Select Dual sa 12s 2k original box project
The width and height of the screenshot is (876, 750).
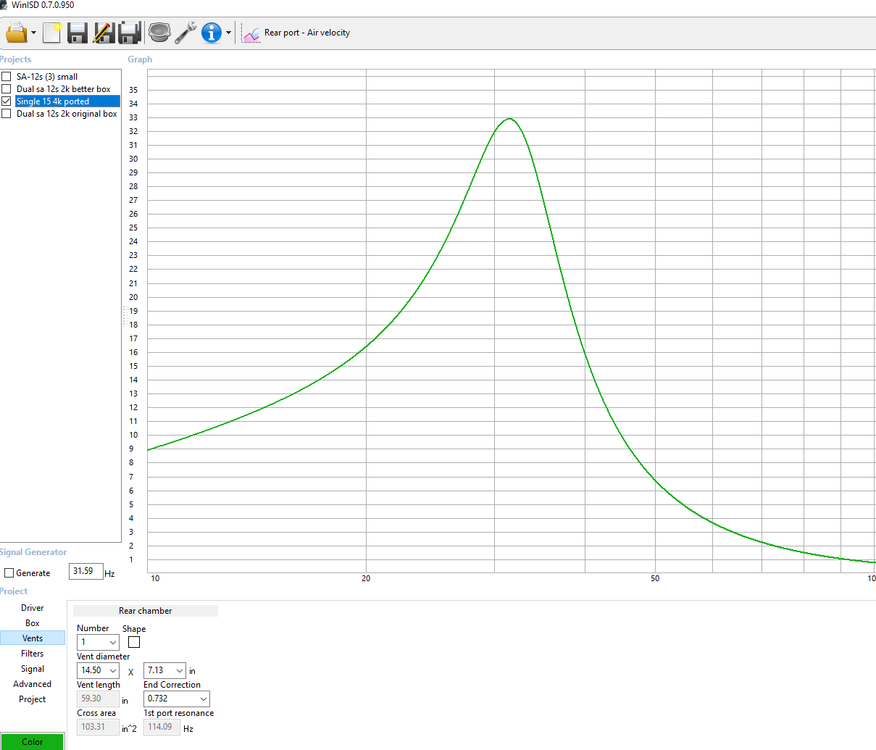pyautogui.click(x=66, y=113)
